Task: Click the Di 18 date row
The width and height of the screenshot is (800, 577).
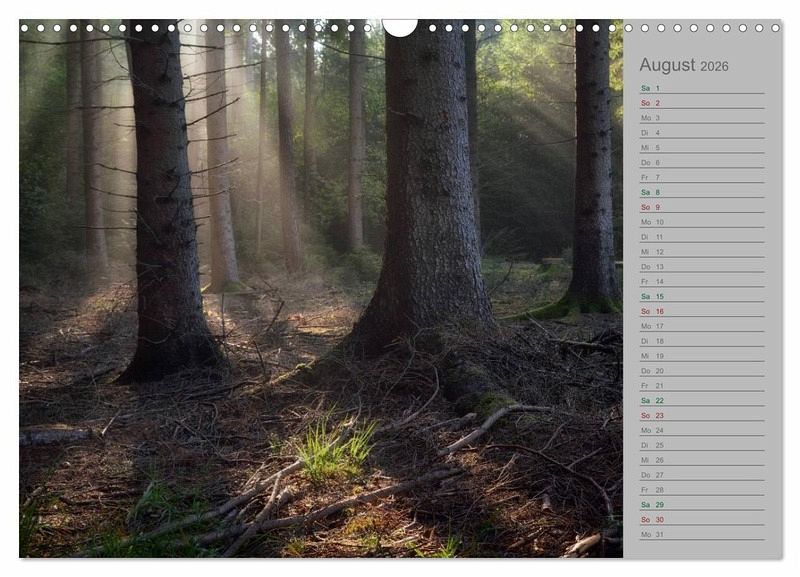Action: pyautogui.click(x=701, y=341)
